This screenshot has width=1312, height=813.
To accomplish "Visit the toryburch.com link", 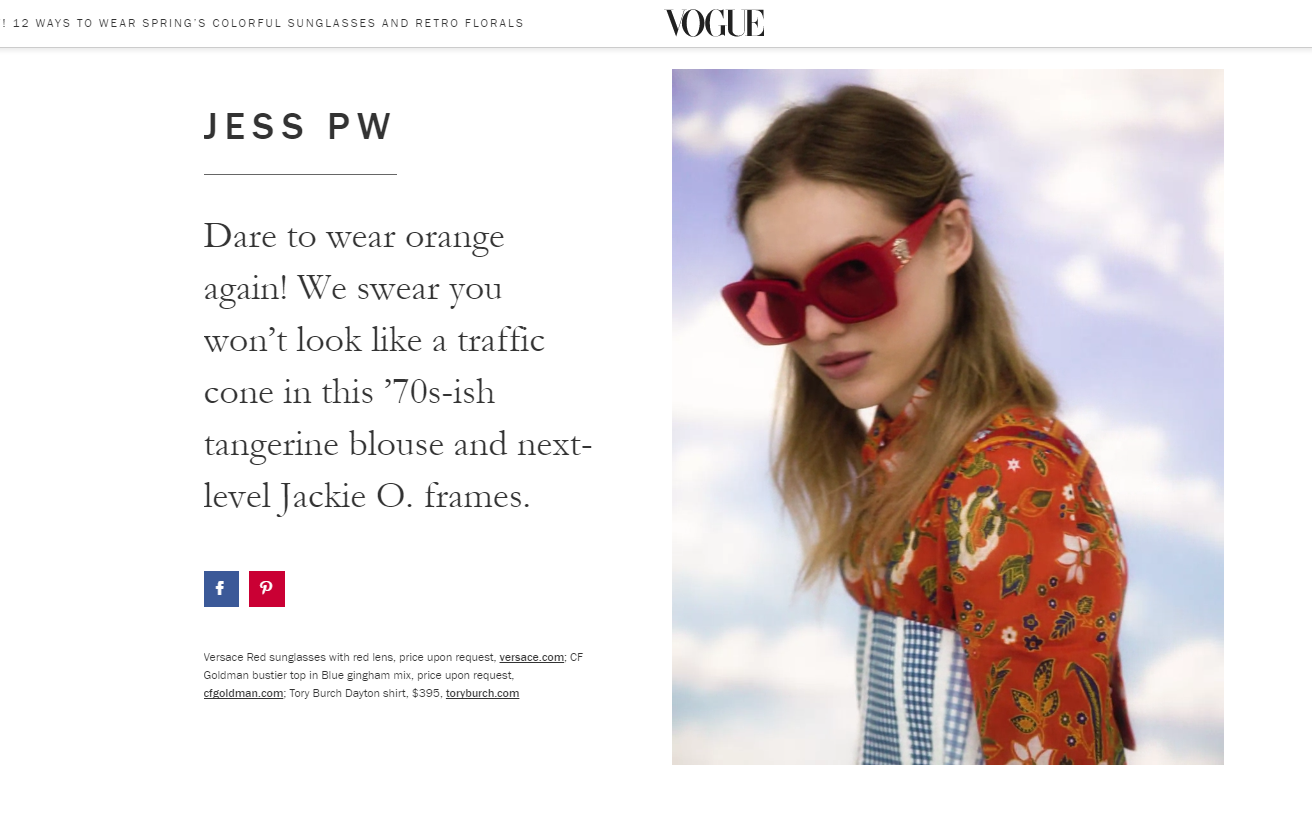I will (482, 693).
